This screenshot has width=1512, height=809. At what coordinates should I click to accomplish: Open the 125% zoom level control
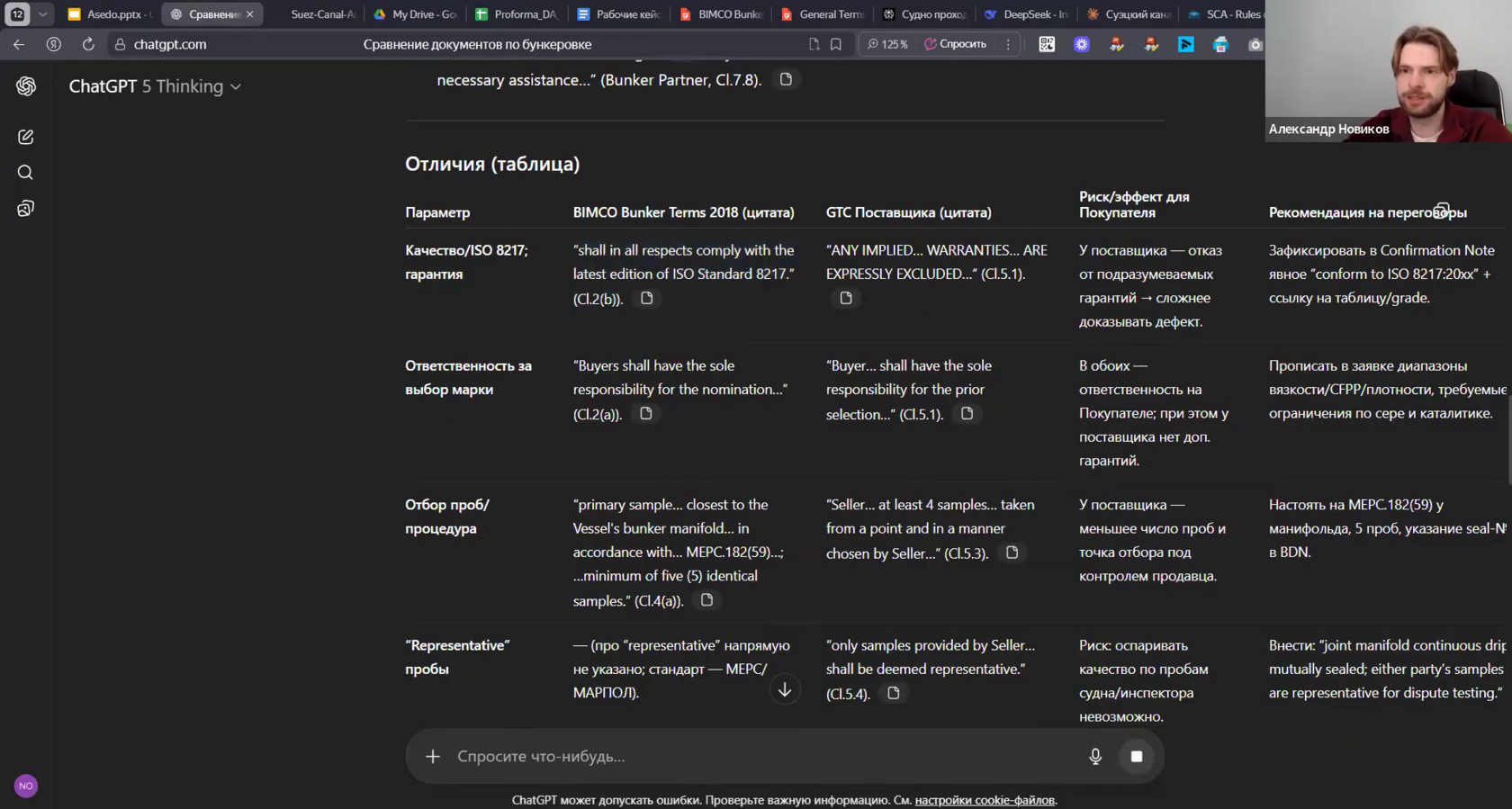click(887, 44)
